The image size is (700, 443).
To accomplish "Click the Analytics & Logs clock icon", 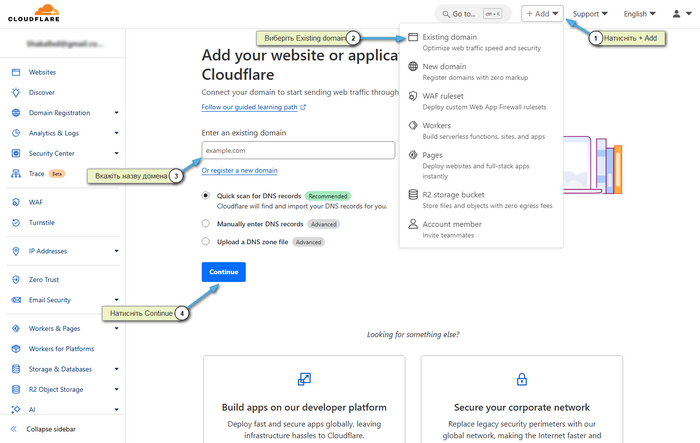I will click(16, 133).
